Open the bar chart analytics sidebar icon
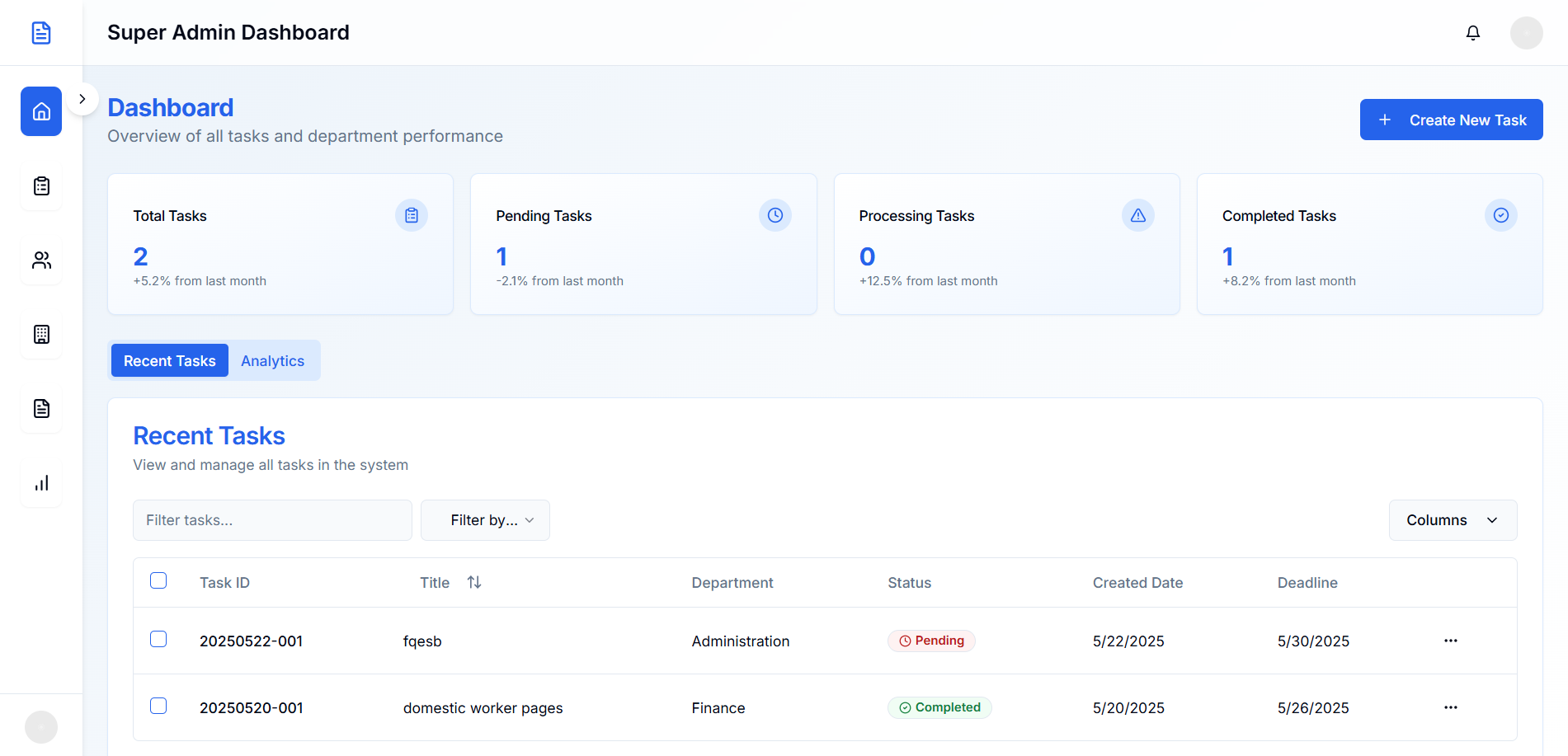The width and height of the screenshot is (1568, 756). 41,482
